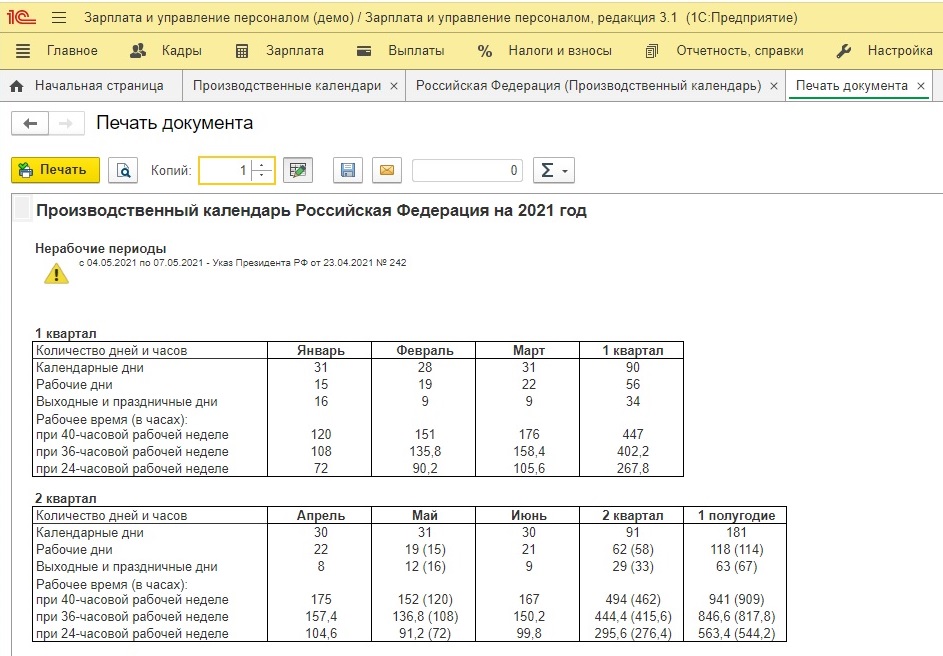Open the Главное section
The height and width of the screenshot is (656, 943).
click(x=56, y=51)
